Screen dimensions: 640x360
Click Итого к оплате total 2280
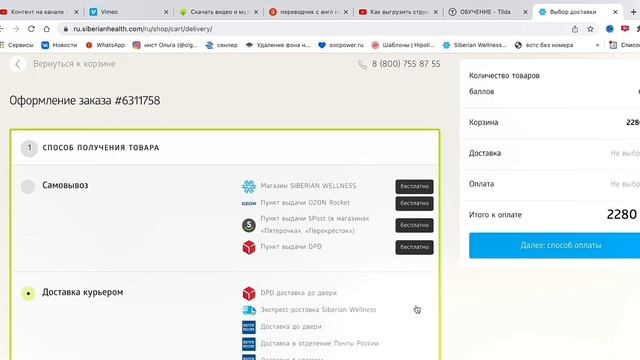[x=621, y=214]
